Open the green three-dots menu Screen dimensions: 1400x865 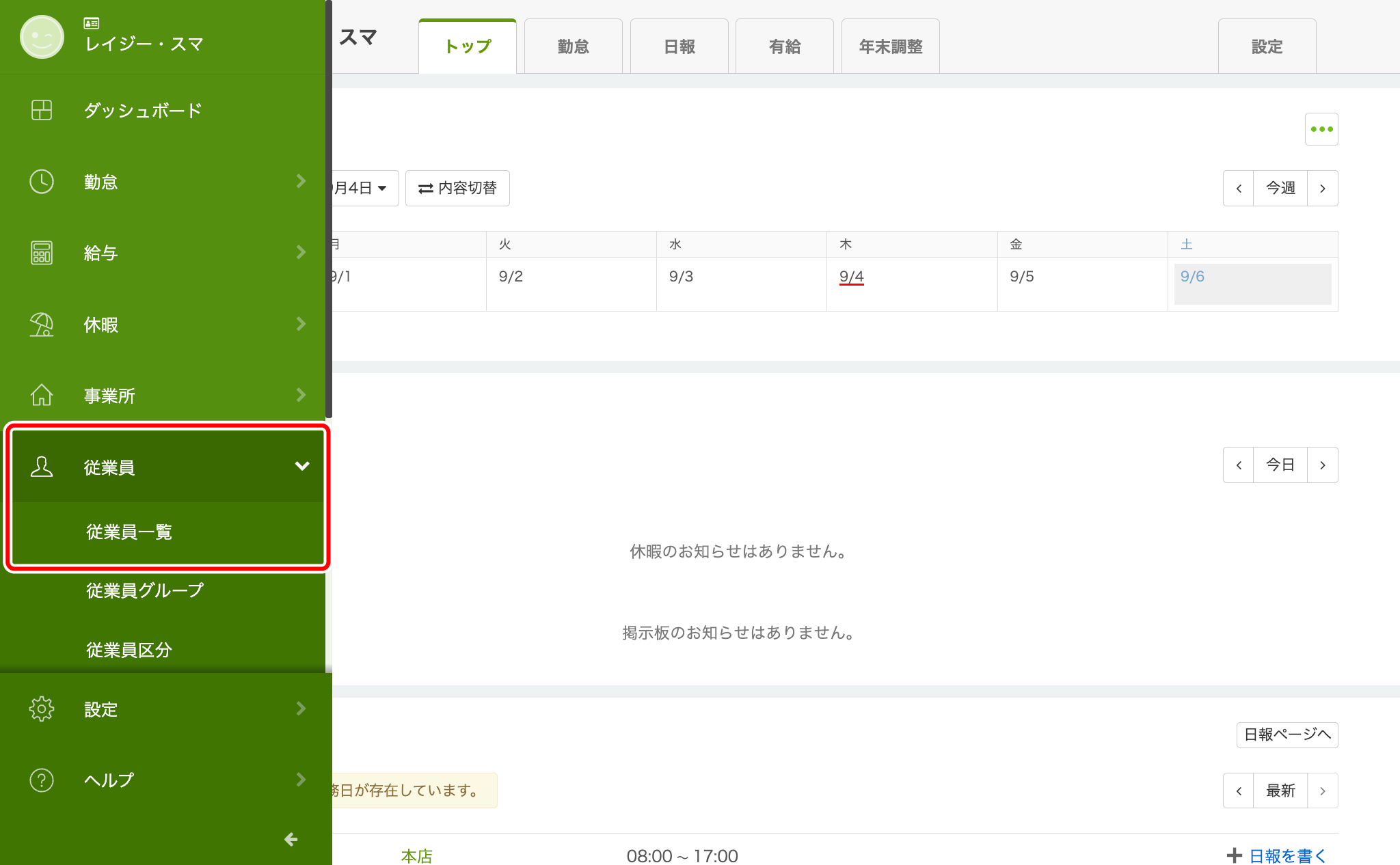click(x=1321, y=129)
